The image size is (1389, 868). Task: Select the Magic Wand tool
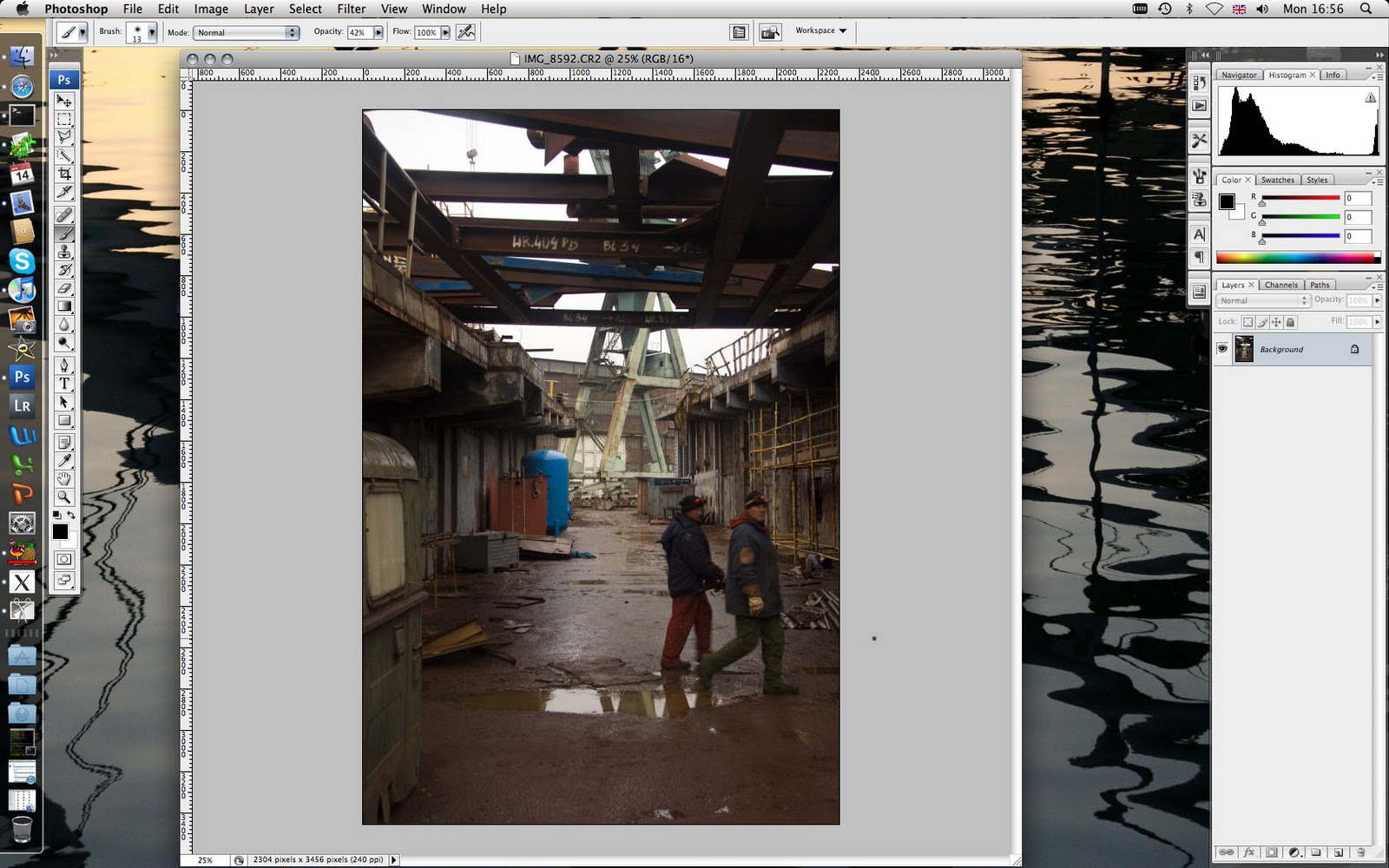click(64, 156)
